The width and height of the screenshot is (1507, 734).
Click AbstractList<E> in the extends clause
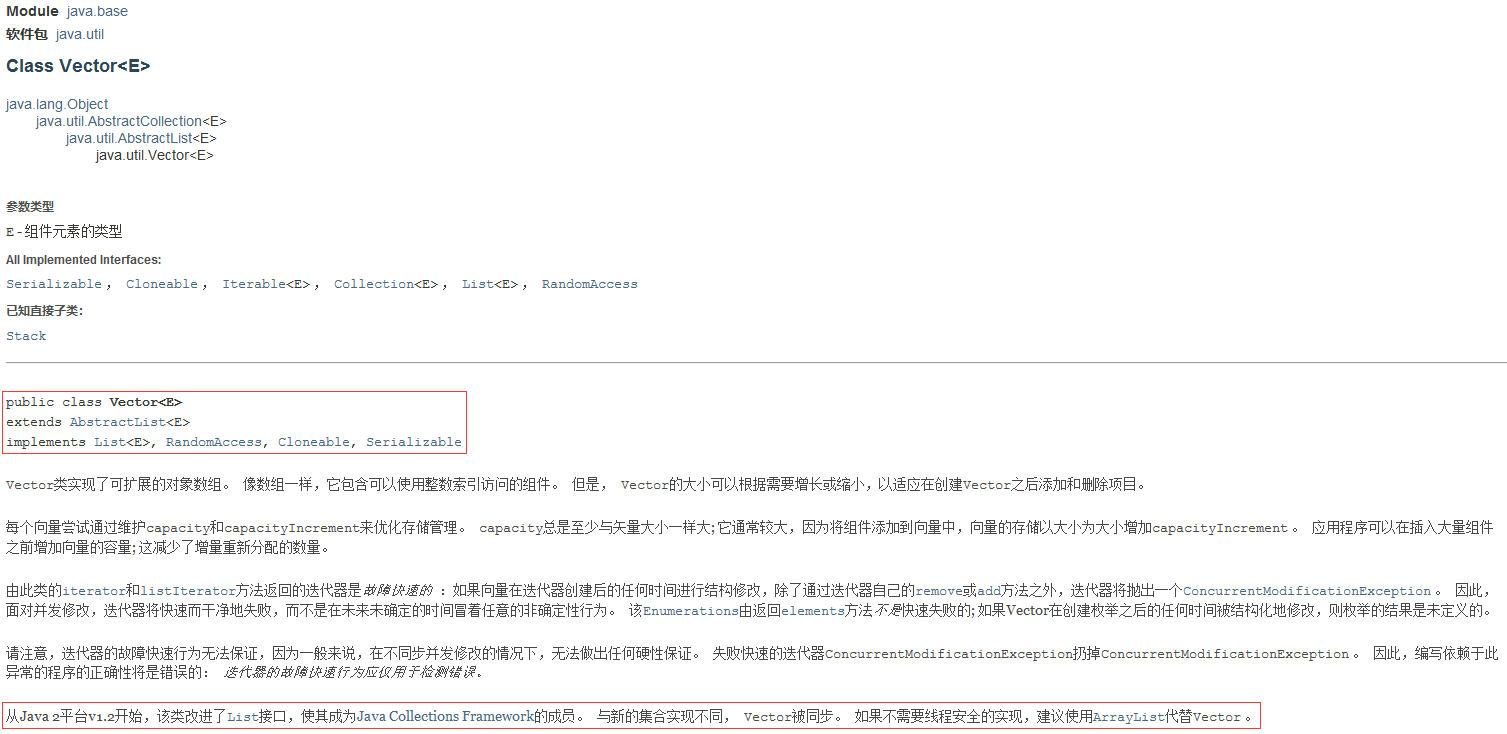130,422
